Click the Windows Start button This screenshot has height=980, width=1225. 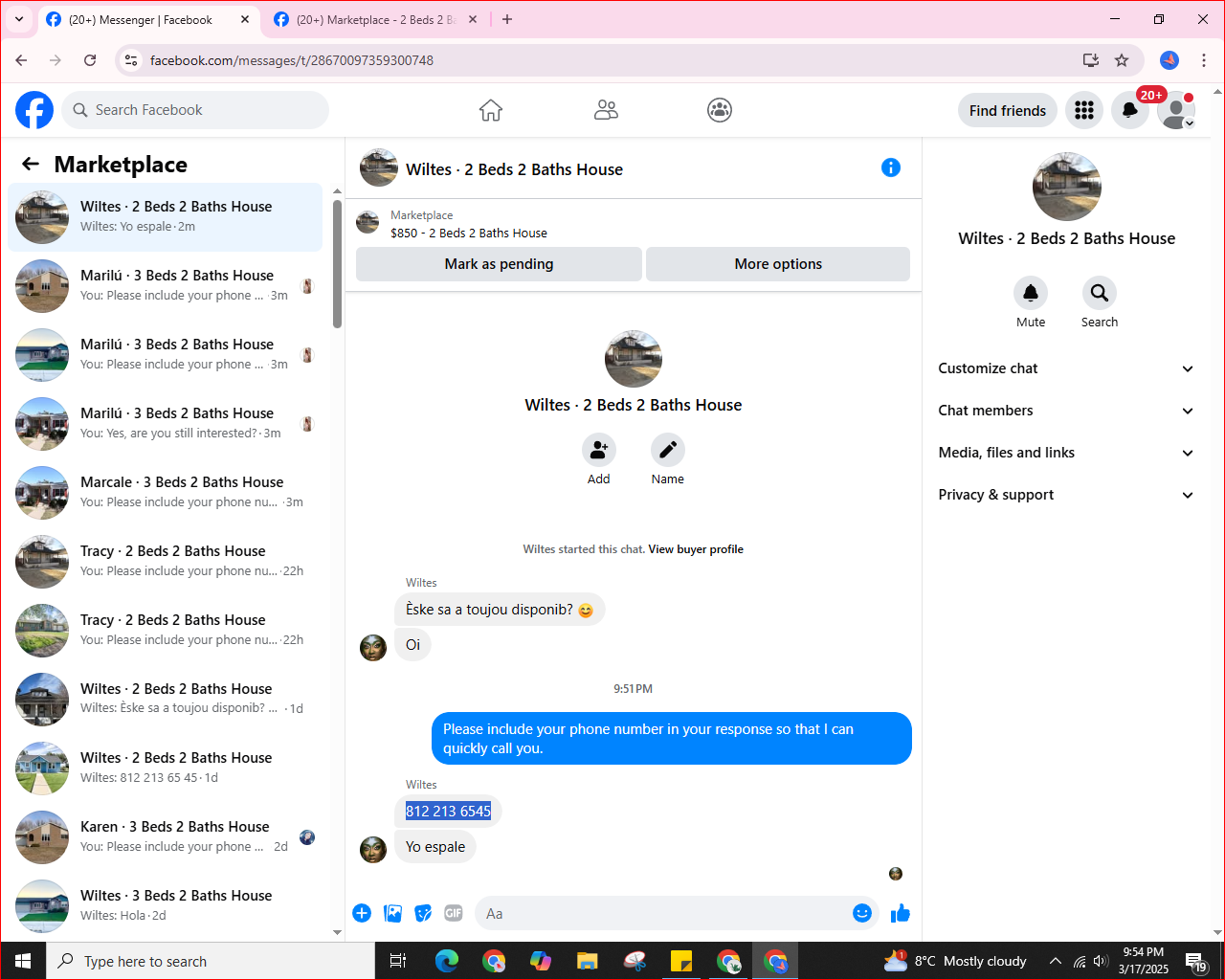coord(23,961)
